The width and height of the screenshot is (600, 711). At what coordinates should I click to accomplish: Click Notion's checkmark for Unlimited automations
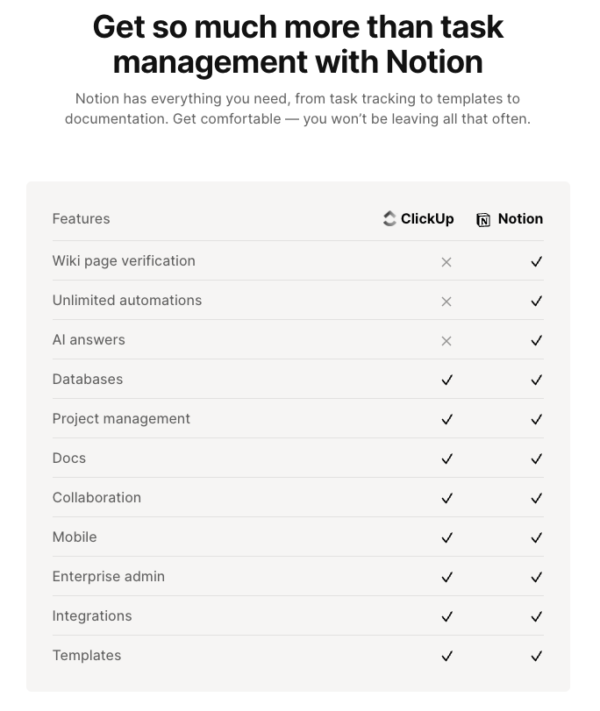[537, 301]
